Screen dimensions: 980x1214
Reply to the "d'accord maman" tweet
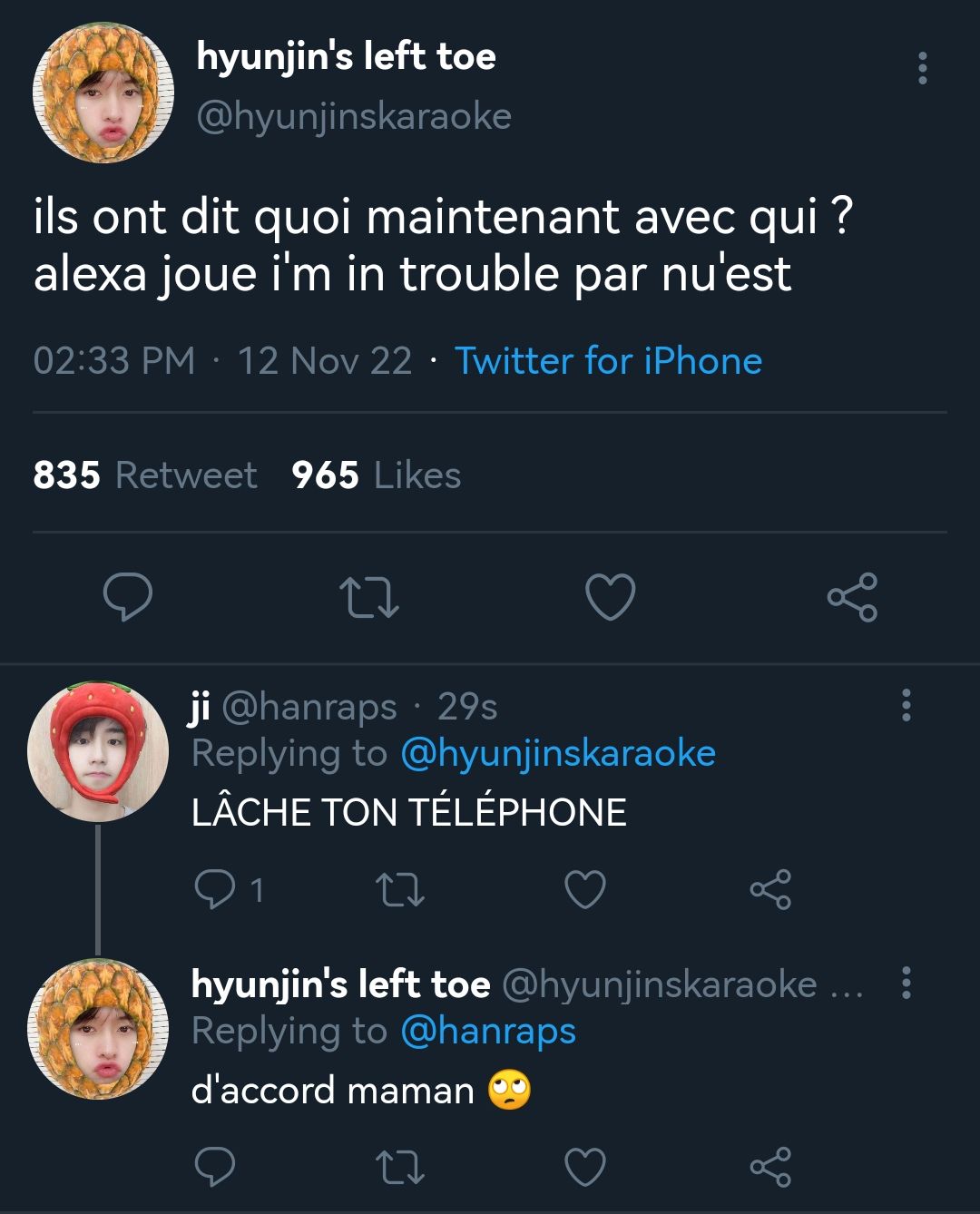tap(215, 1167)
